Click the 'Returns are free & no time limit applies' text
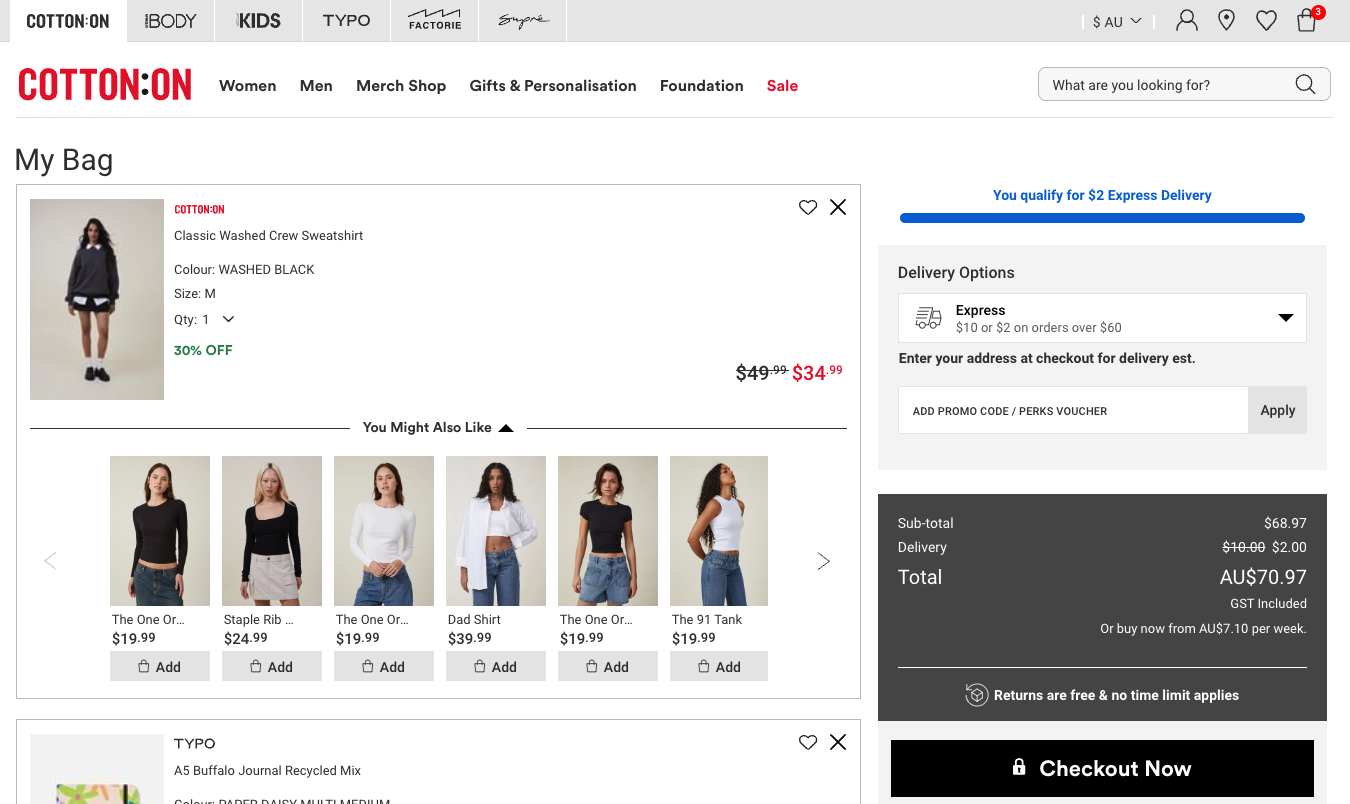 pyautogui.click(x=1116, y=695)
